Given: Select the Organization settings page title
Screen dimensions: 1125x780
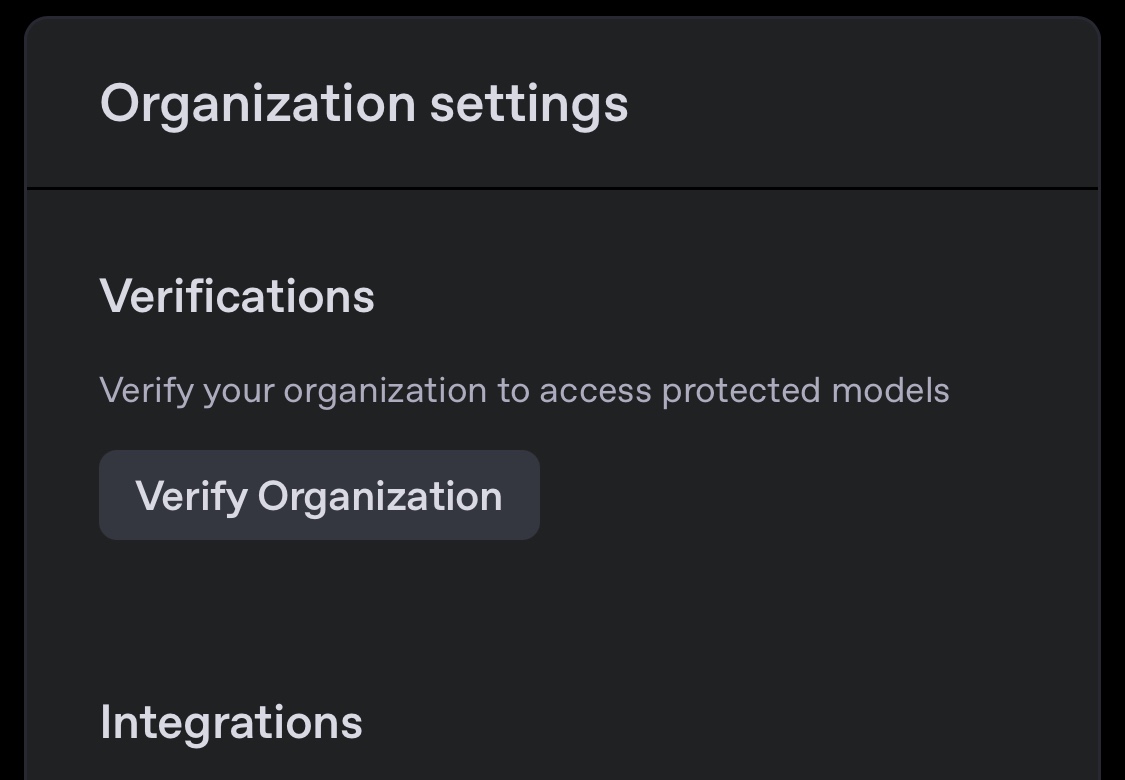Looking at the screenshot, I should point(364,105).
